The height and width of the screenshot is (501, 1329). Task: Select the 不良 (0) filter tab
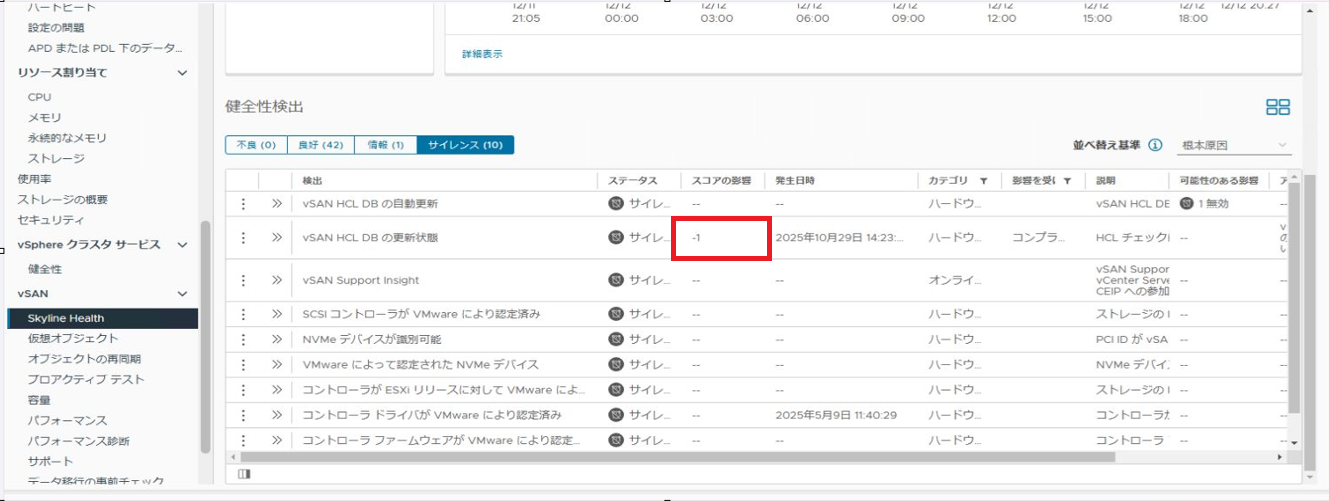[x=255, y=145]
